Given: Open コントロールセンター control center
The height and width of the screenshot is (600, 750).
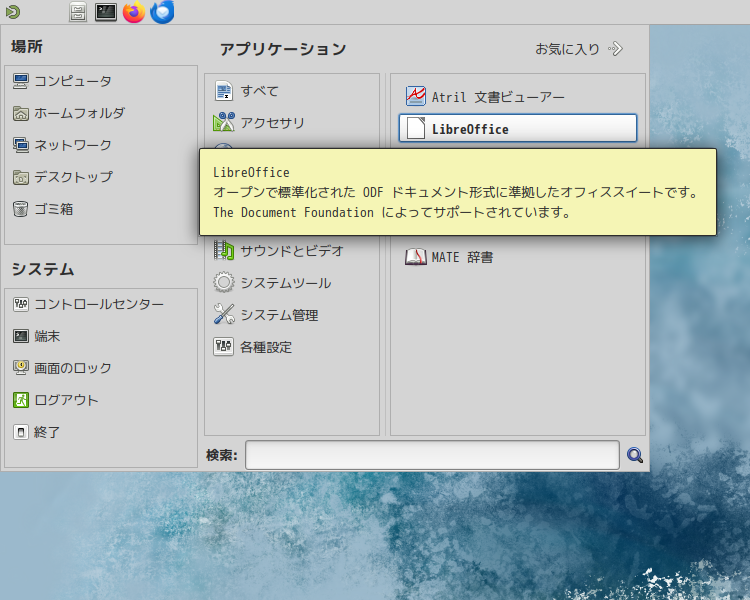Looking at the screenshot, I should pyautogui.click(x=88, y=304).
